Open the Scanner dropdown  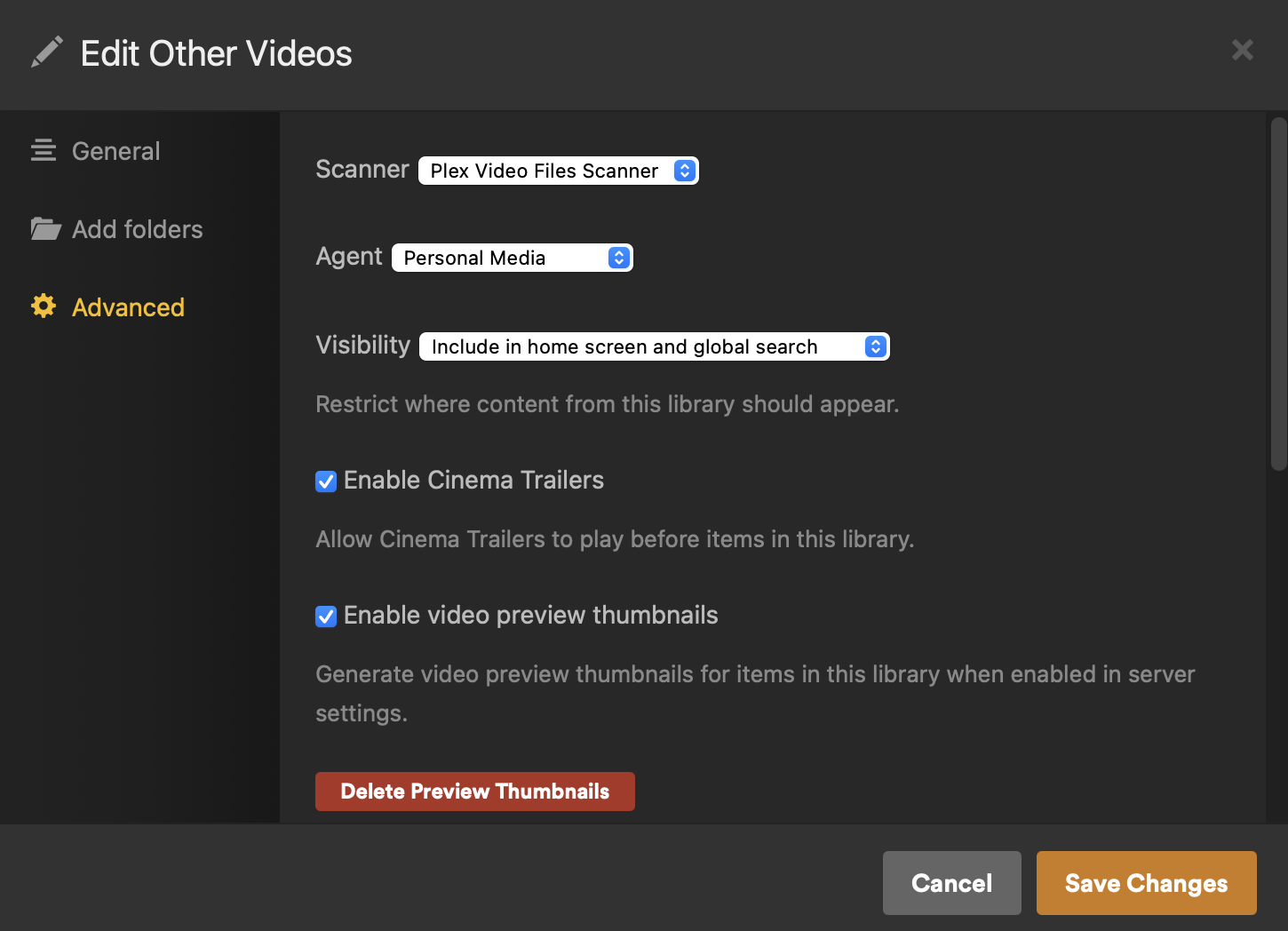pos(559,171)
